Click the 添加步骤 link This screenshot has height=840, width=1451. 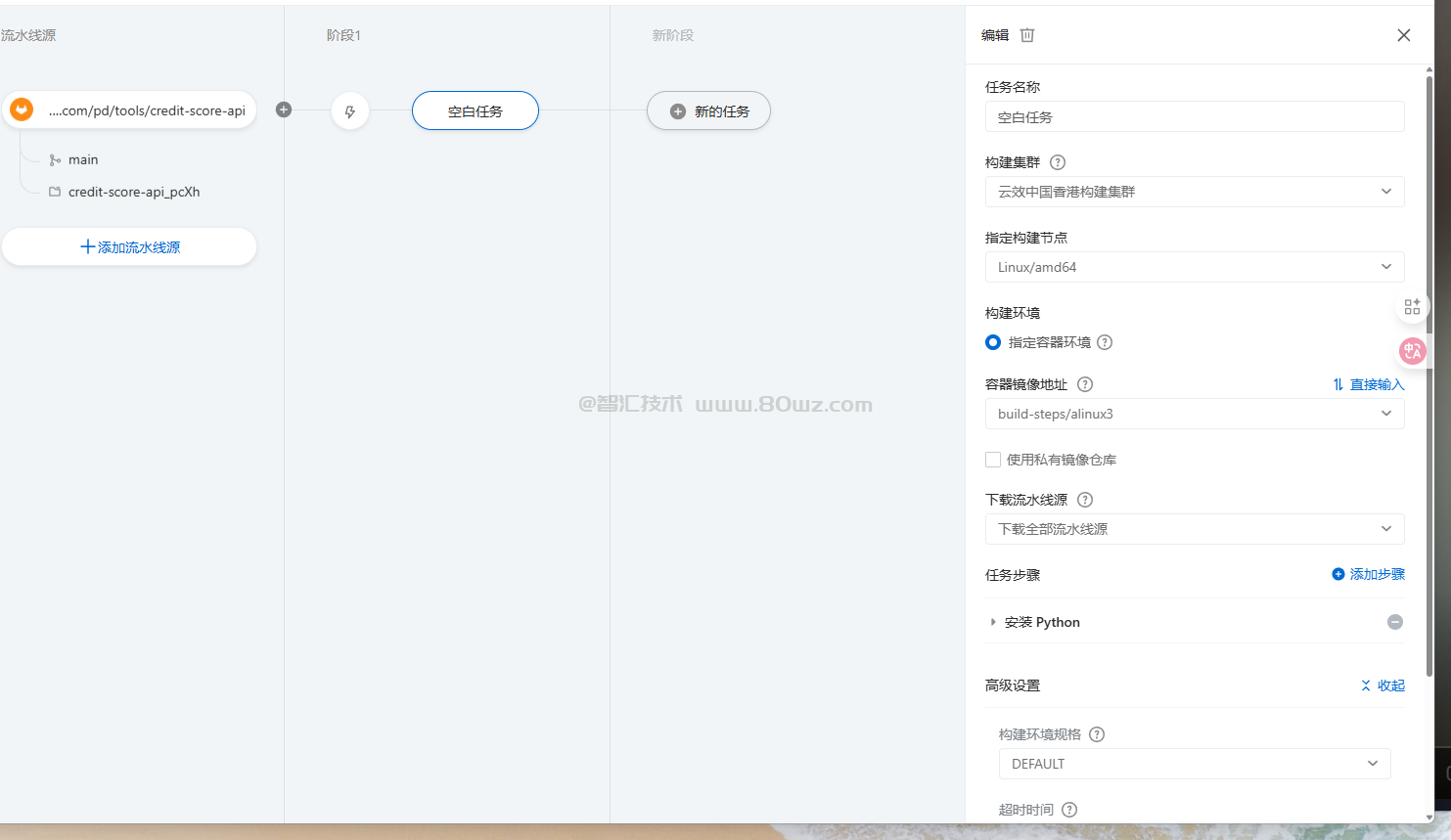1368,574
